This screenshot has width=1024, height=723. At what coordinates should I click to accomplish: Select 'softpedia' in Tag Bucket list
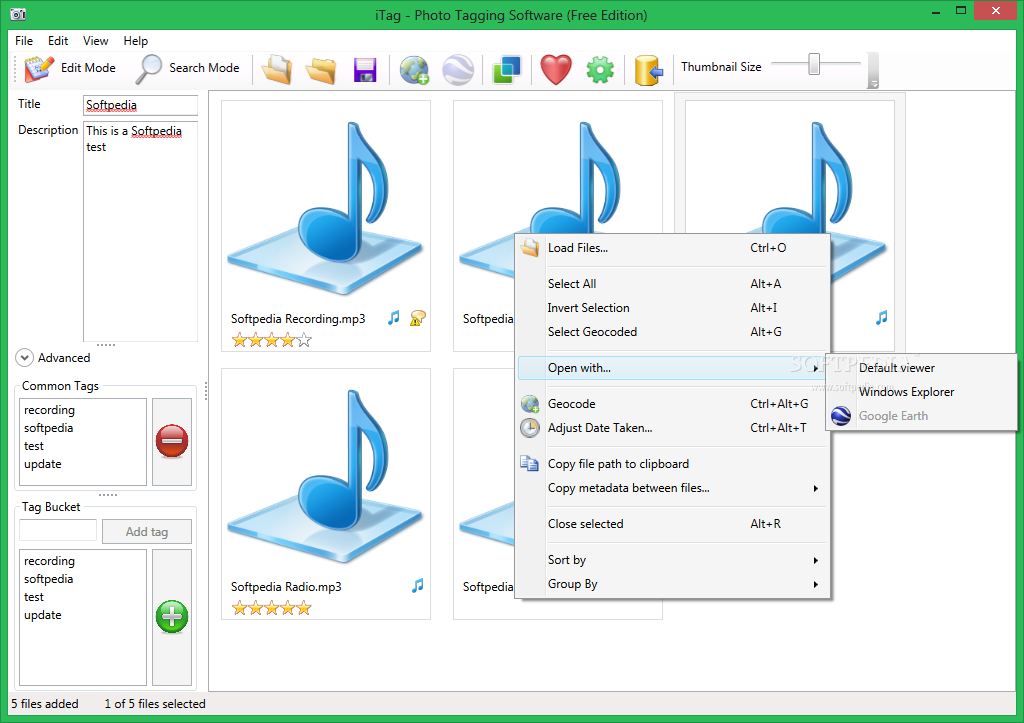click(x=48, y=579)
